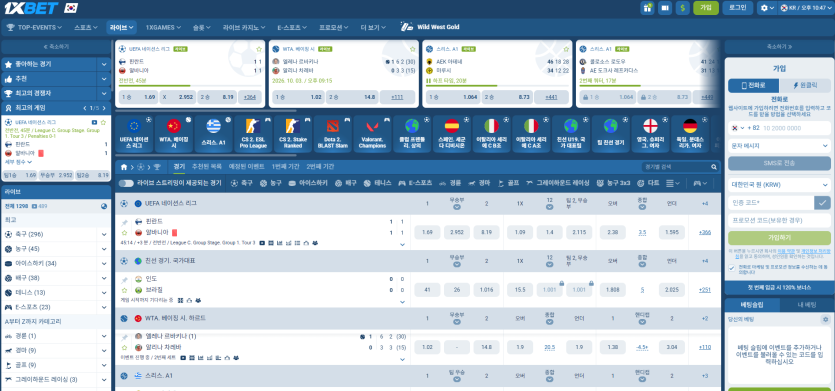Image resolution: width=835 pixels, height=391 pixels.
Task: Click the home icon in breadcrumb
Action: [124, 167]
